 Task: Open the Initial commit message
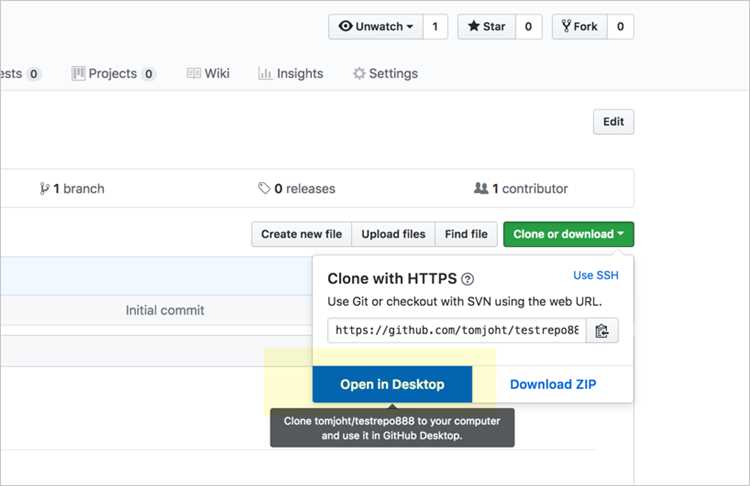[165, 310]
